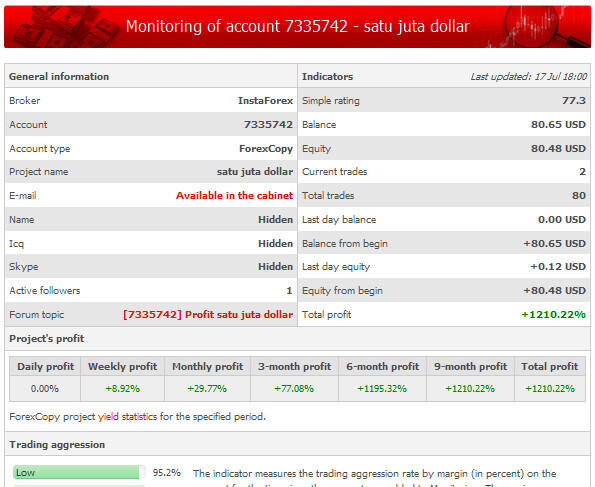Click the '6-month profit' column header
The height and width of the screenshot is (487, 595).
382,366
